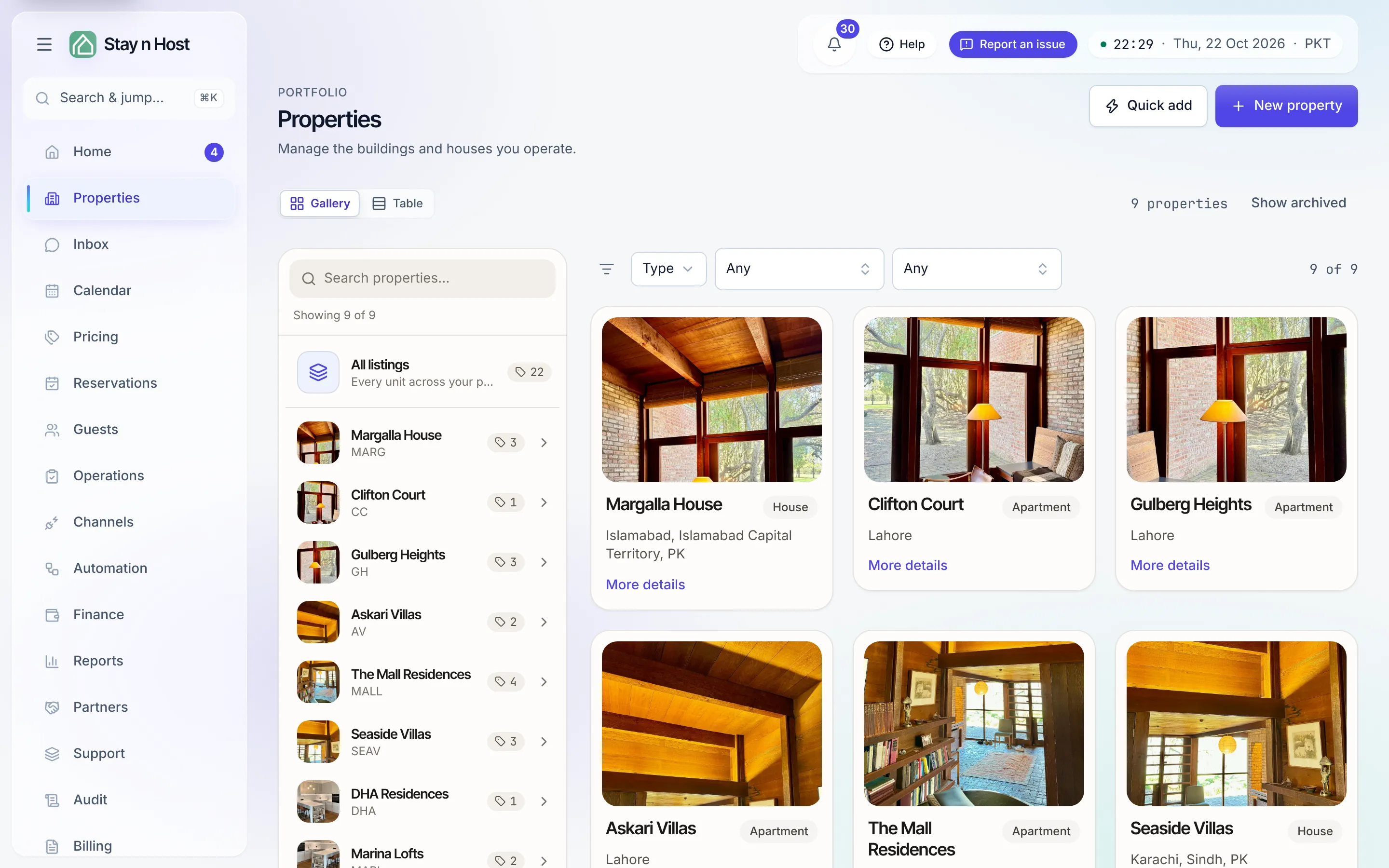Open the Type filter dropdown
Image resolution: width=1389 pixels, height=868 pixels.
[x=668, y=269]
